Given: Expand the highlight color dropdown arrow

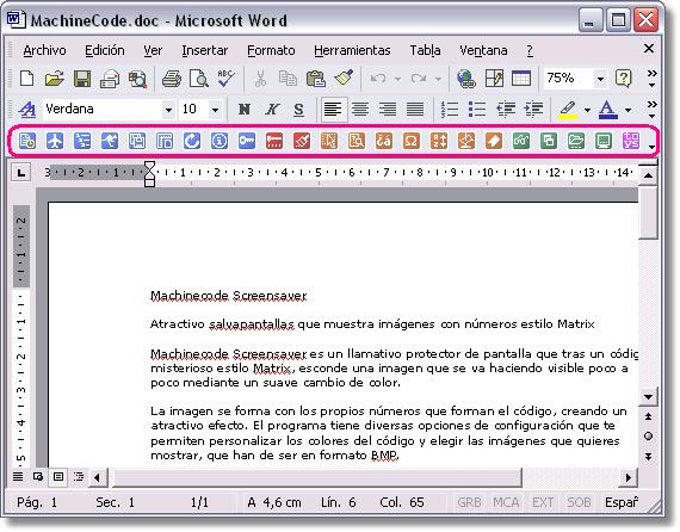Looking at the screenshot, I should tap(587, 110).
